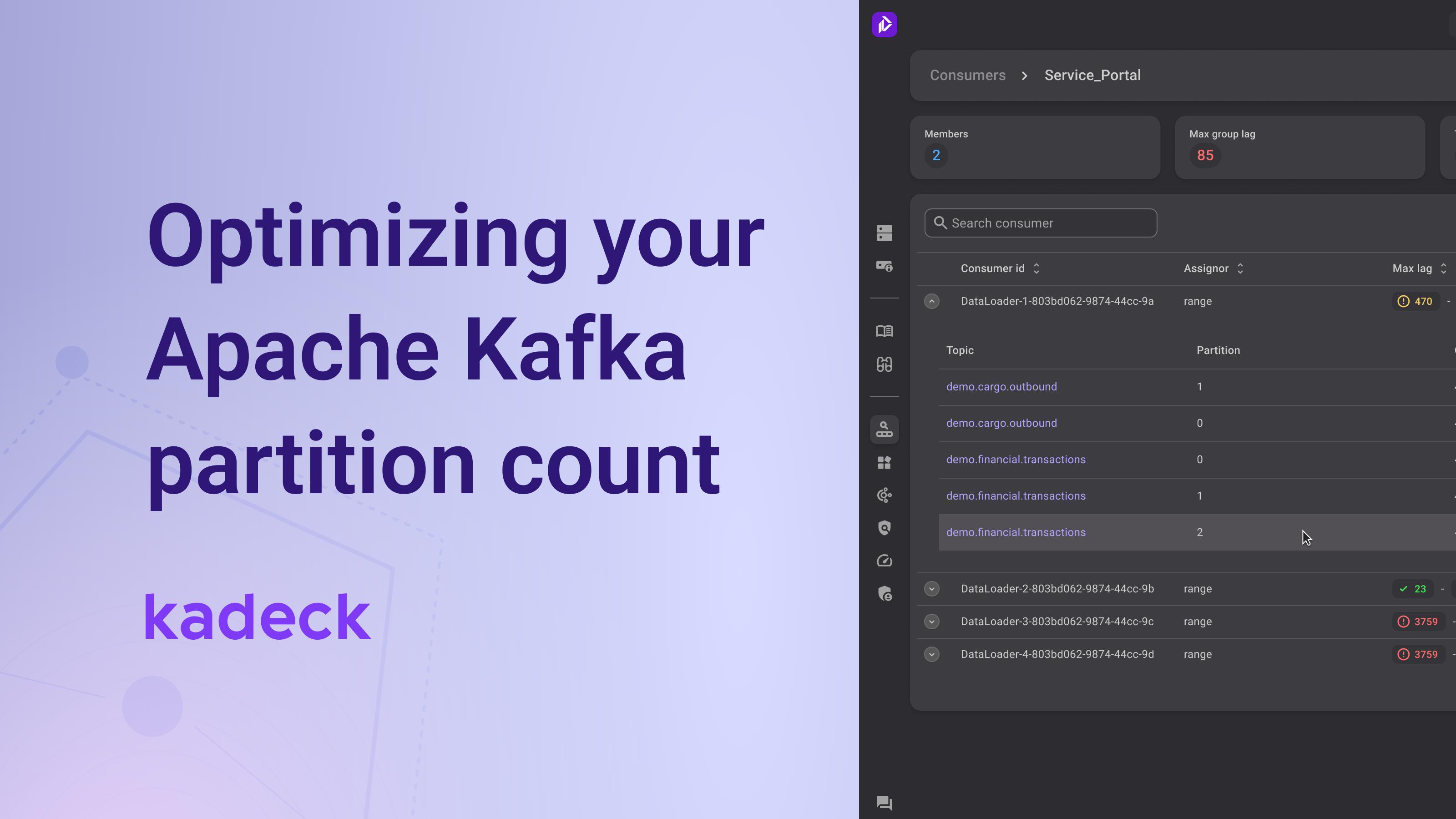This screenshot has height=819, width=1456.
Task: Select the binoculars explorer icon
Action: tap(885, 364)
